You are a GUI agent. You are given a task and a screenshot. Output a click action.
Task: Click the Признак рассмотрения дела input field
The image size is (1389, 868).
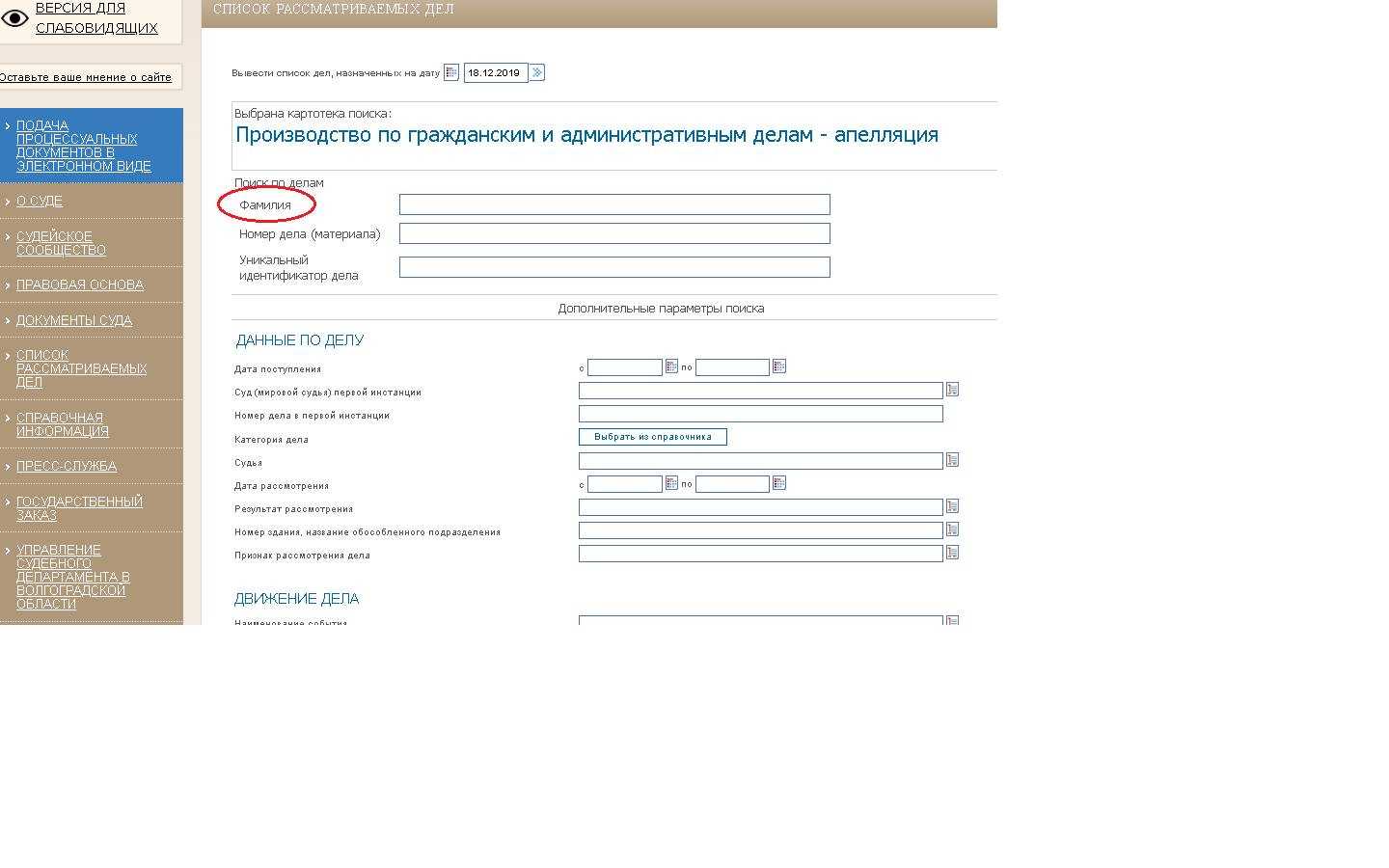coord(761,554)
